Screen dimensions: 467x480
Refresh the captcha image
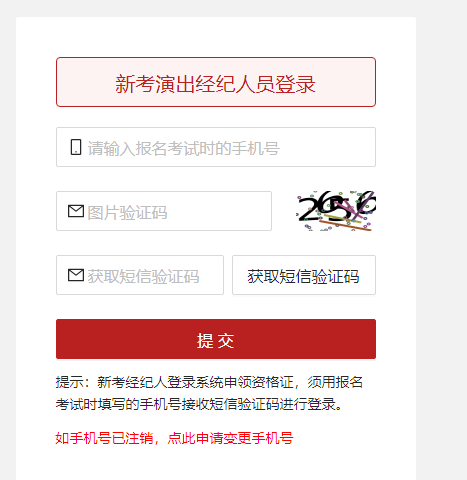click(336, 211)
